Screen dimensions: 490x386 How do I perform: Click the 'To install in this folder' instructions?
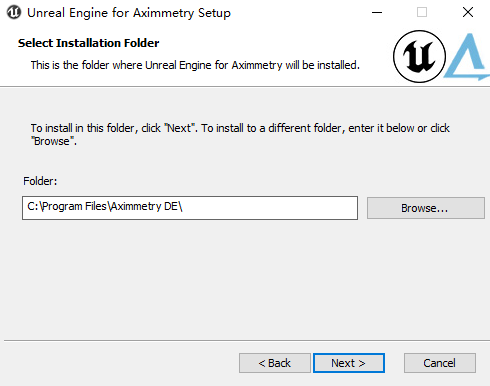240,134
